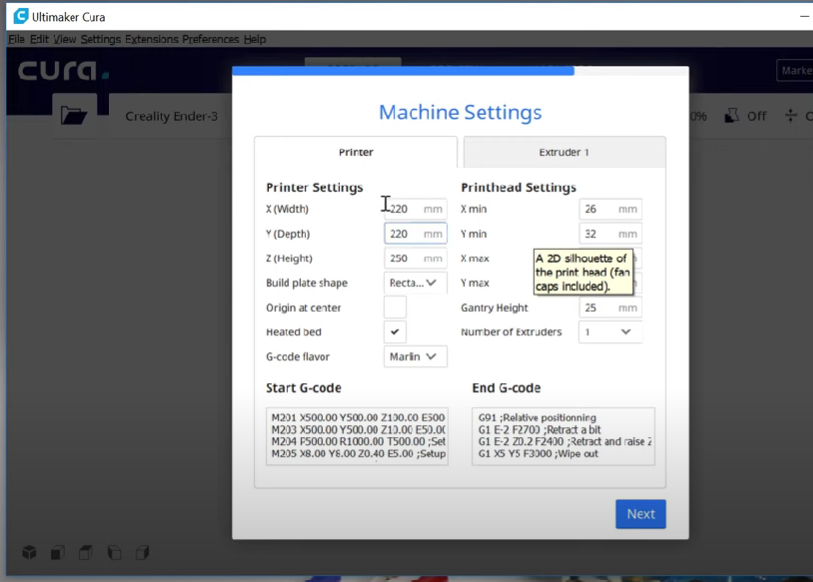The image size is (813, 582).
Task: Click the adhesion icon next to Off
Action: point(790,116)
